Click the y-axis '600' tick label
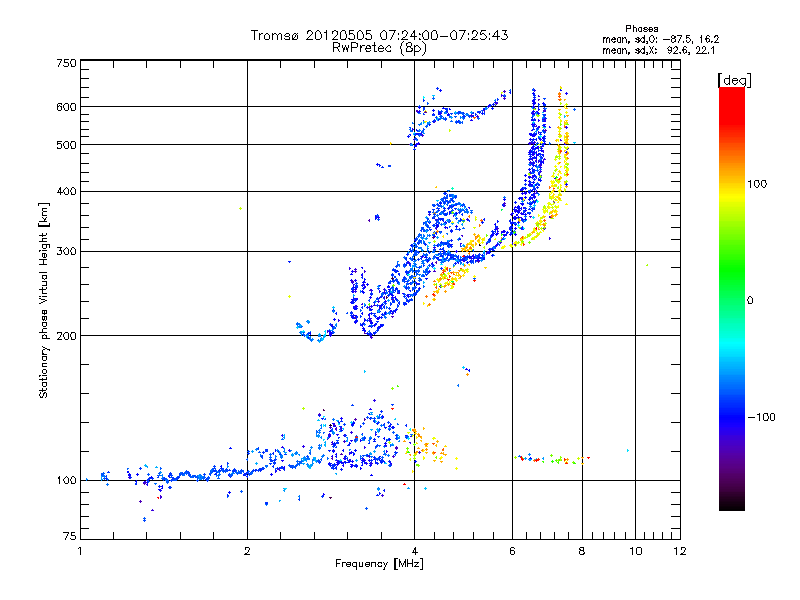Image resolution: width=800 pixels, height=600 pixels. coord(67,107)
